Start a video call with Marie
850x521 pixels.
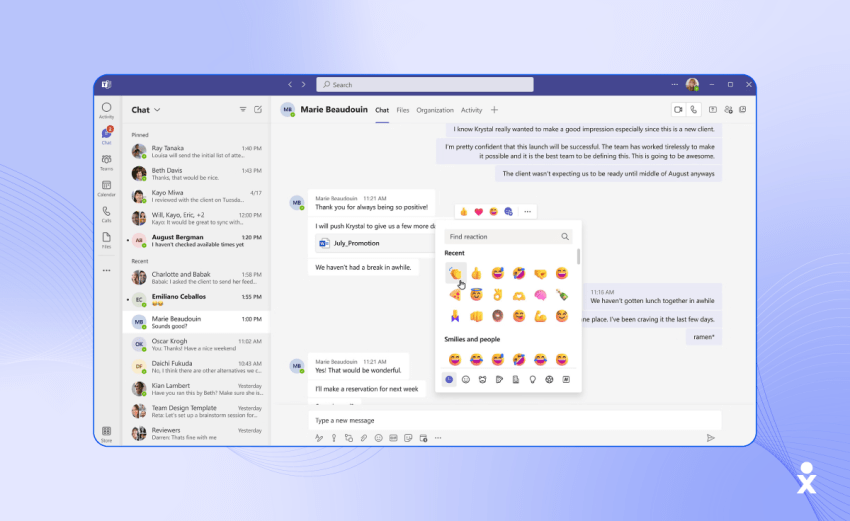(678, 110)
